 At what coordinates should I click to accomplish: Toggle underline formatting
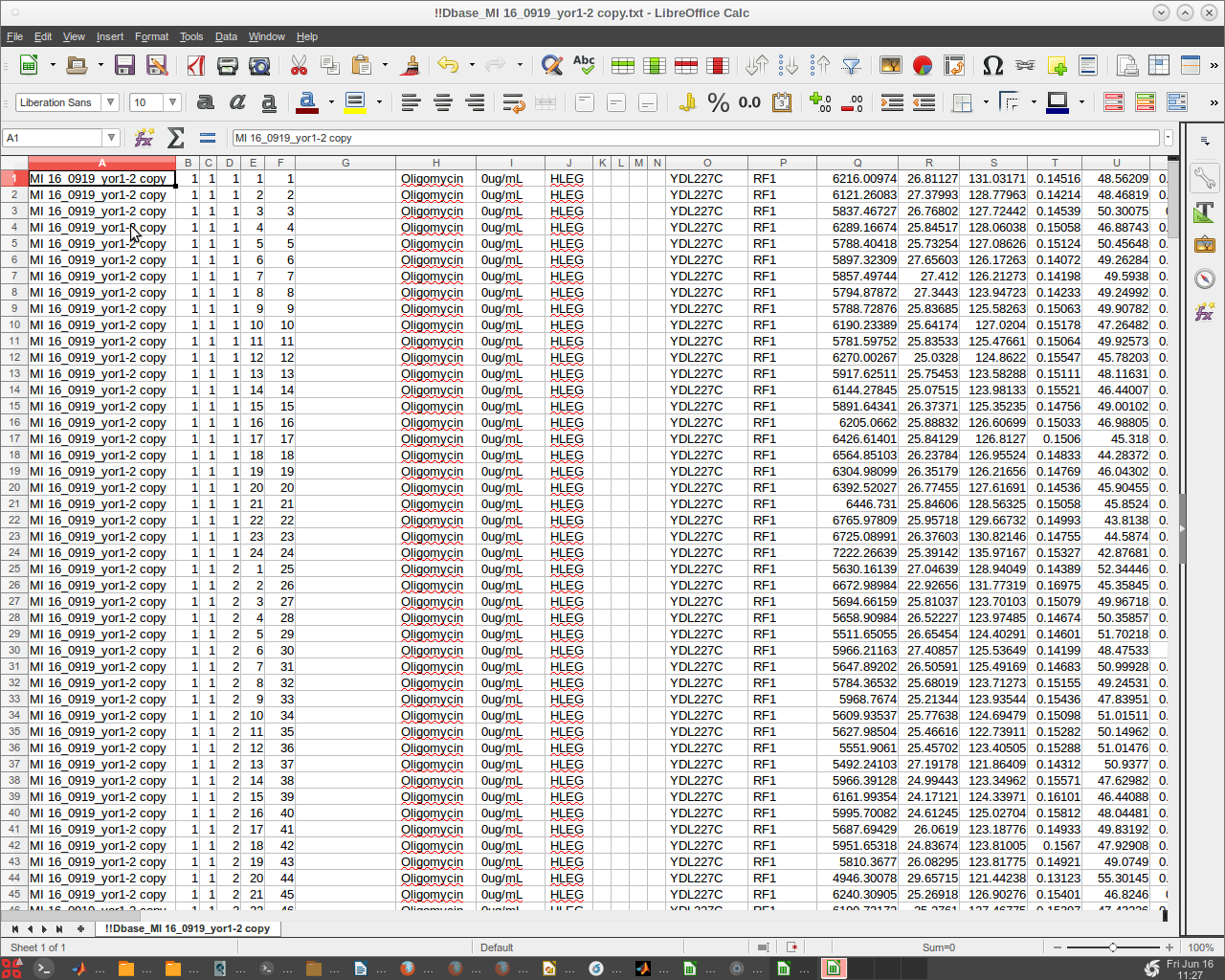click(268, 101)
